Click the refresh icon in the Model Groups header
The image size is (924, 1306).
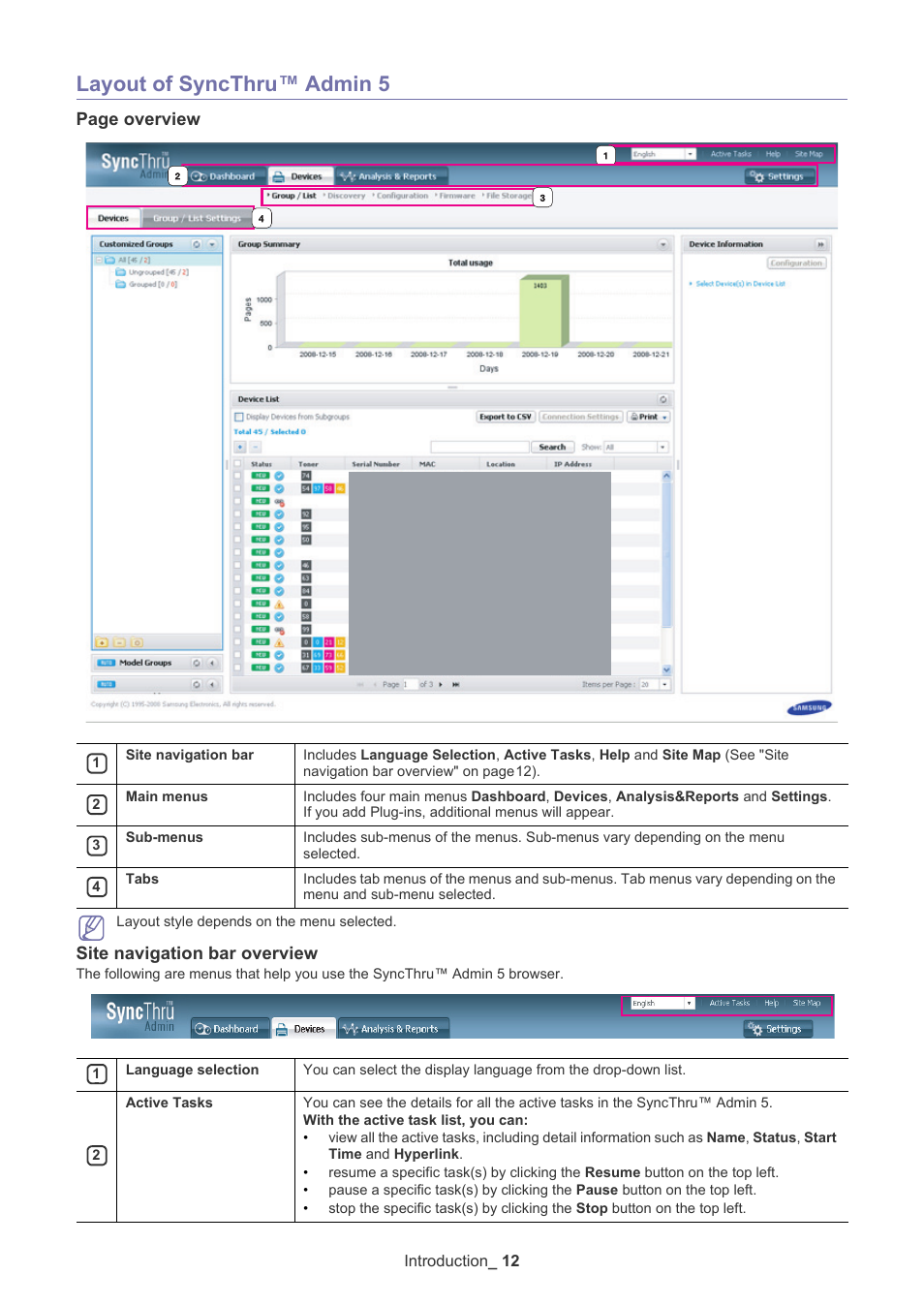click(x=197, y=663)
